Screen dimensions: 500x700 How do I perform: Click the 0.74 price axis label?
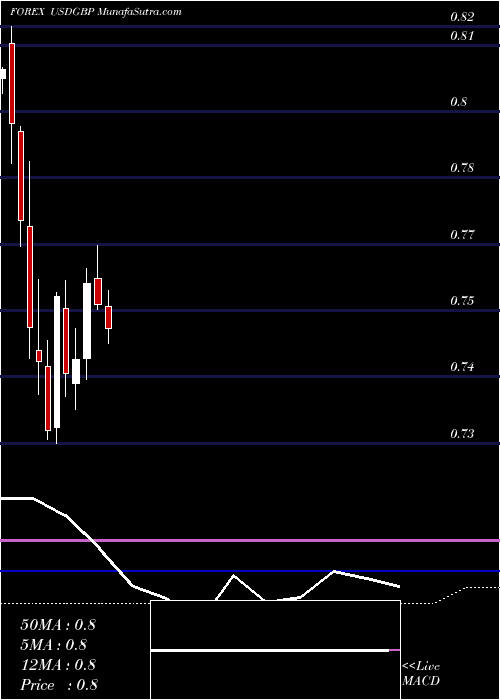point(462,367)
